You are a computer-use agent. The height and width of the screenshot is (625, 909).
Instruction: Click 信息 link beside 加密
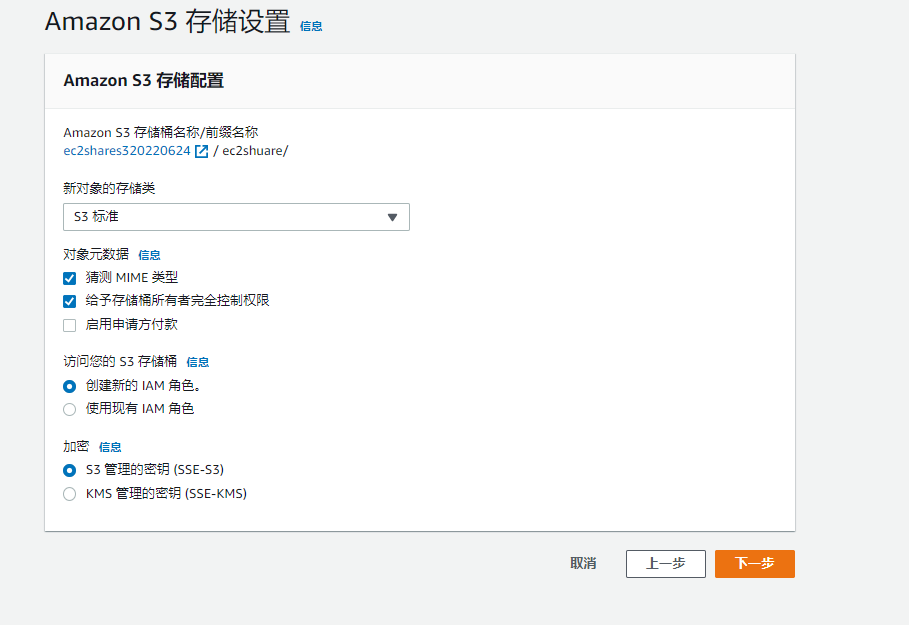110,447
